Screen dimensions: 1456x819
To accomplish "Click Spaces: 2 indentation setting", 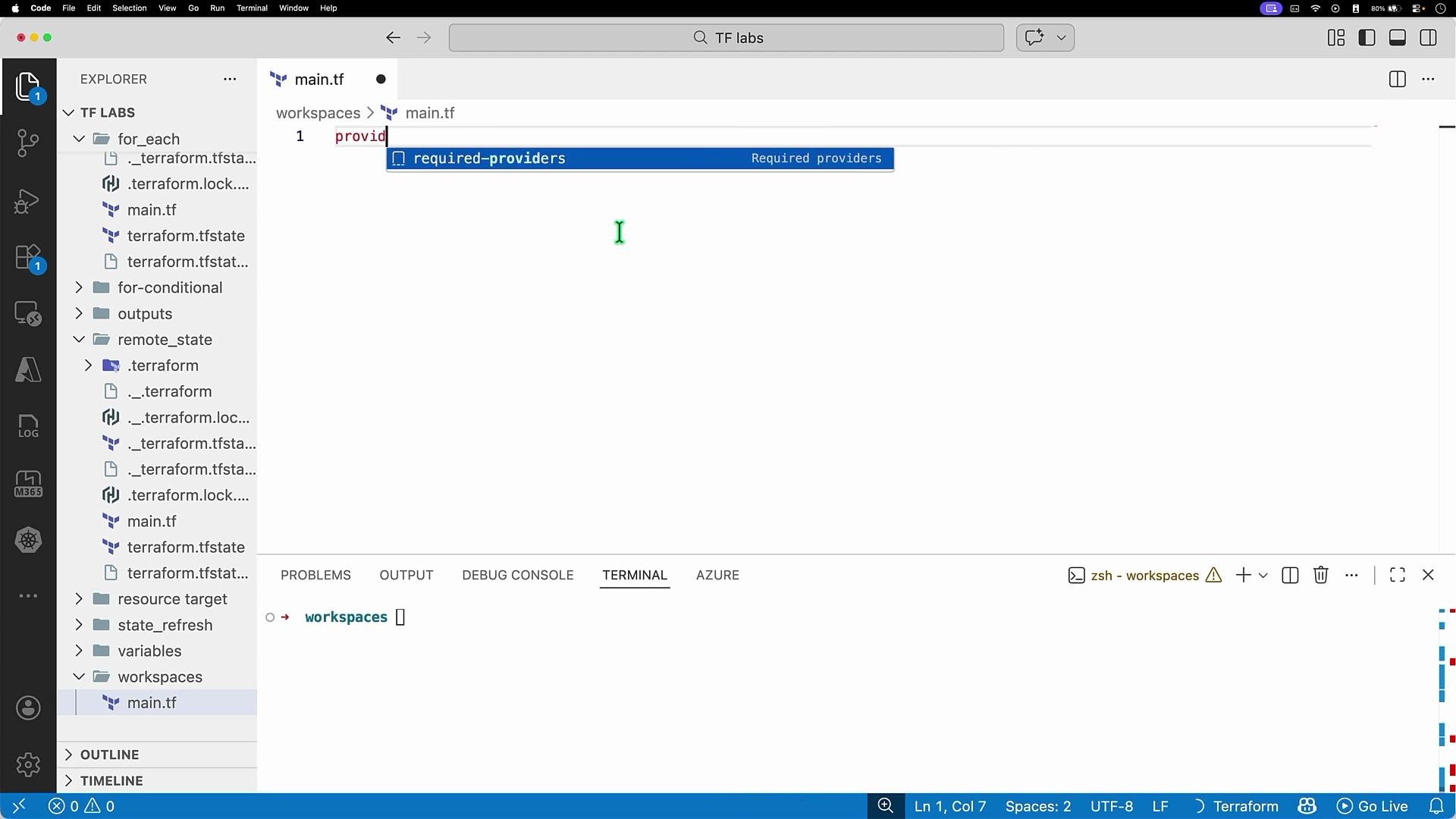I will pyautogui.click(x=1038, y=806).
